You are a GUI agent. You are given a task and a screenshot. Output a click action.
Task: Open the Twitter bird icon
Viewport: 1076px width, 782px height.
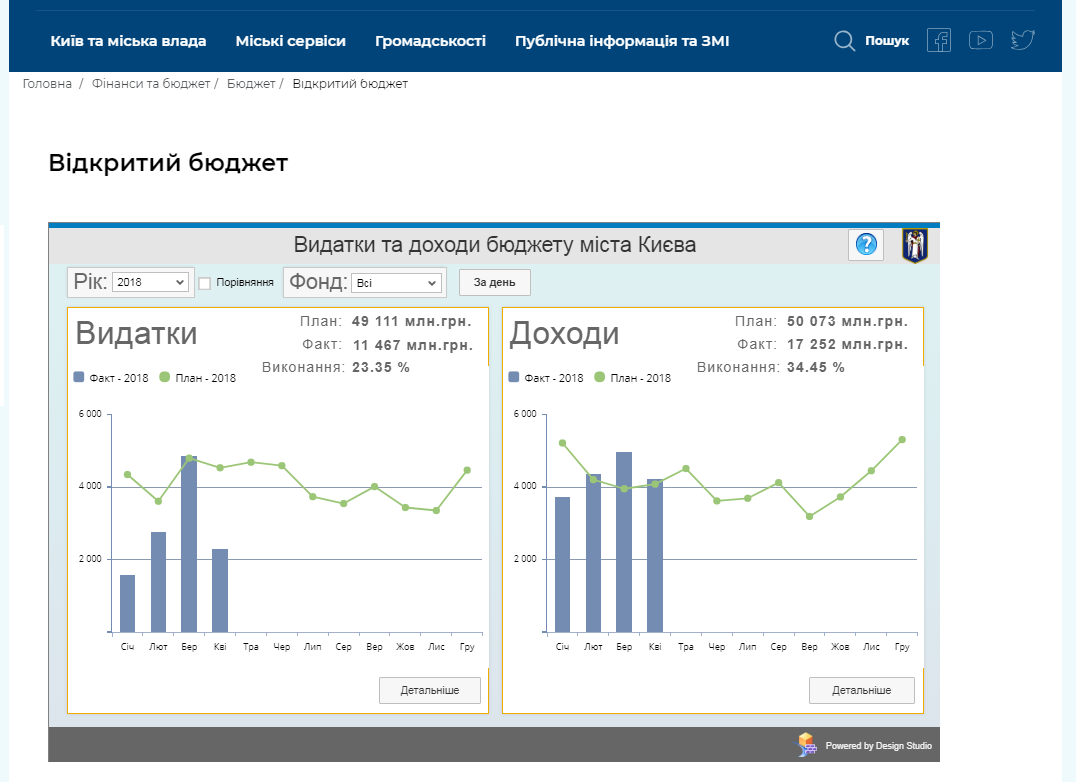tap(1022, 41)
